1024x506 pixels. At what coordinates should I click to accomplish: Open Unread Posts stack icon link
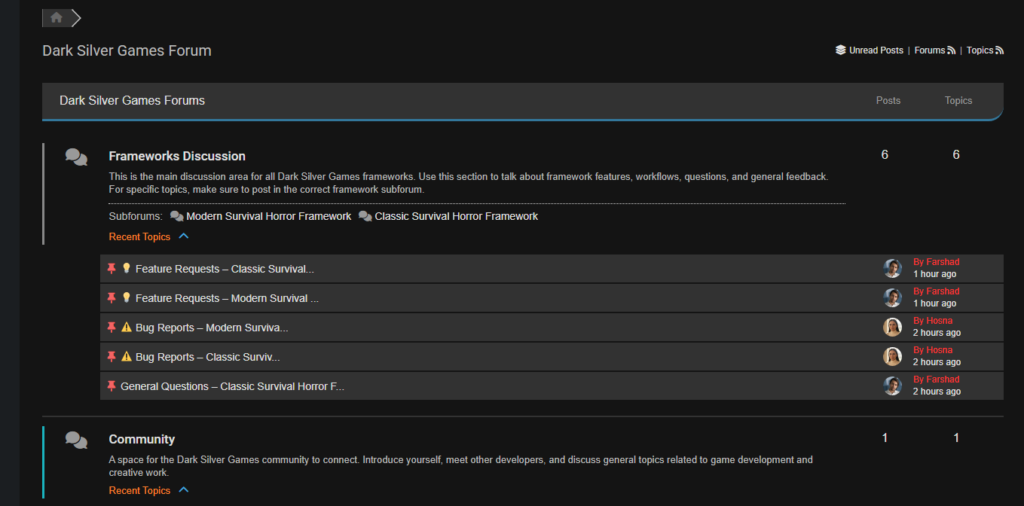click(x=841, y=50)
